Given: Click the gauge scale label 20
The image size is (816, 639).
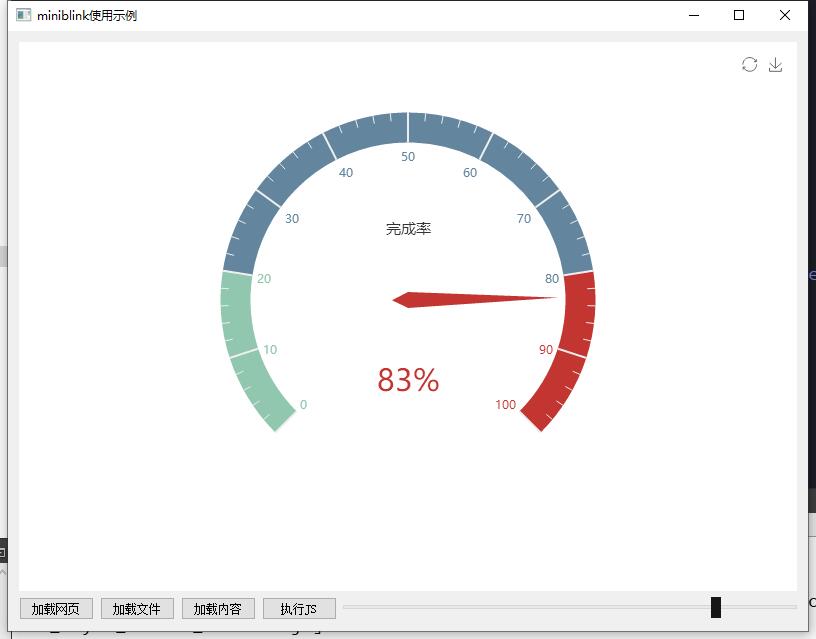Looking at the screenshot, I should [x=264, y=279].
